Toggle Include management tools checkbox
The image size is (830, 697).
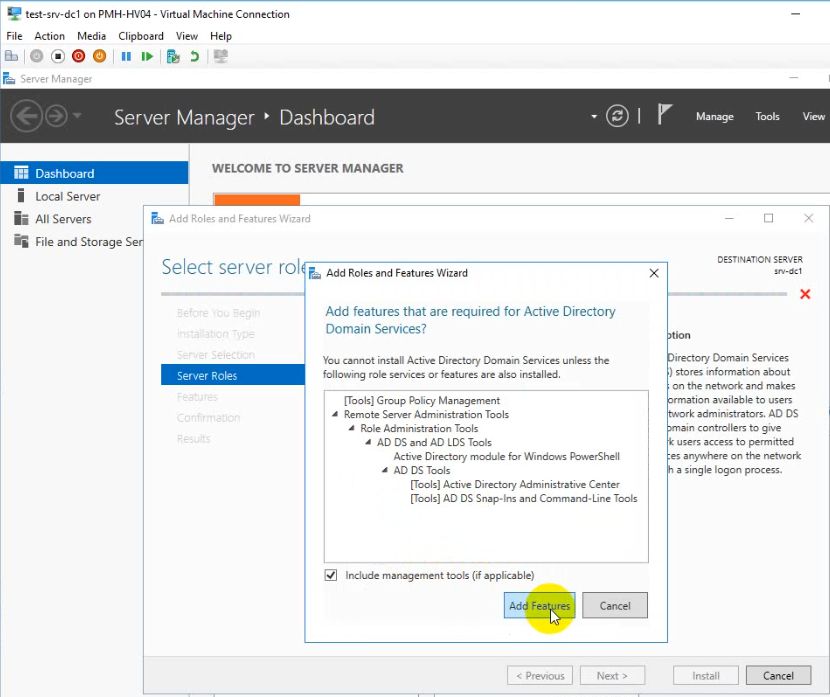pyautogui.click(x=331, y=575)
